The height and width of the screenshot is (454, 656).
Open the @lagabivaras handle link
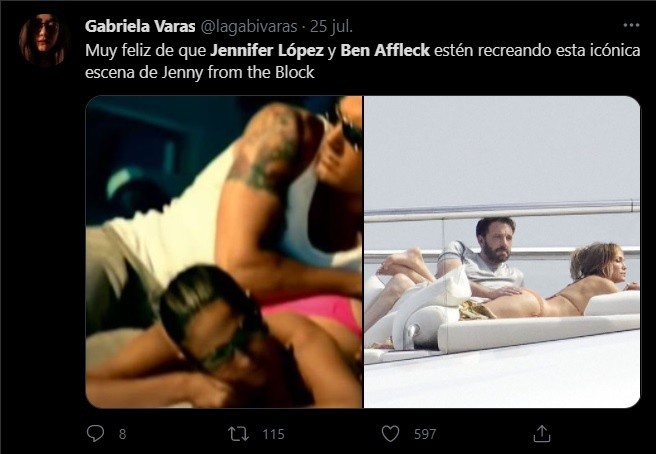249,26
